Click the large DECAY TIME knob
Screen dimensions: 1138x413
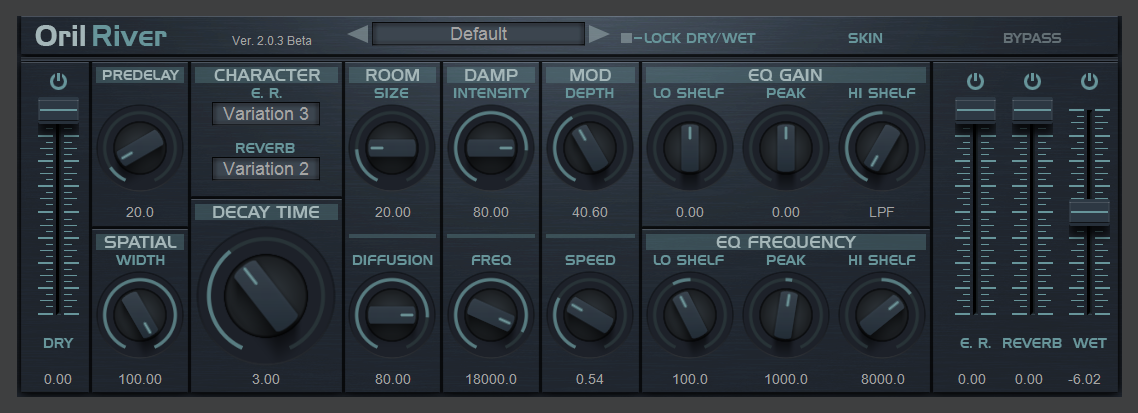coord(266,296)
